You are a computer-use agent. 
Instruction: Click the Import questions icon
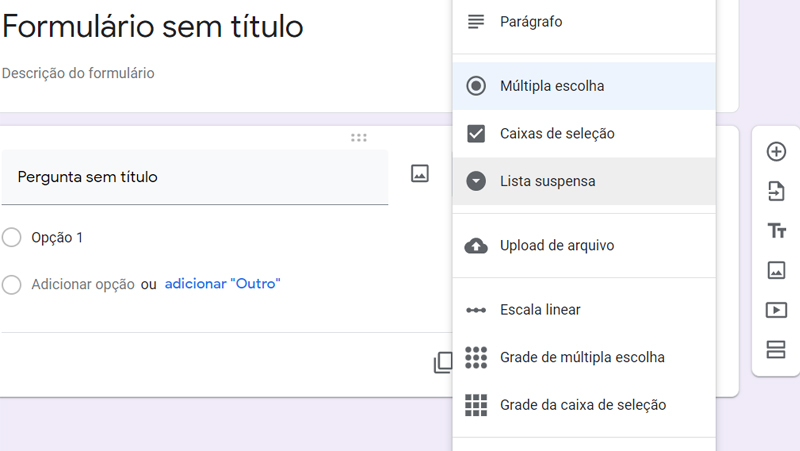(x=776, y=191)
